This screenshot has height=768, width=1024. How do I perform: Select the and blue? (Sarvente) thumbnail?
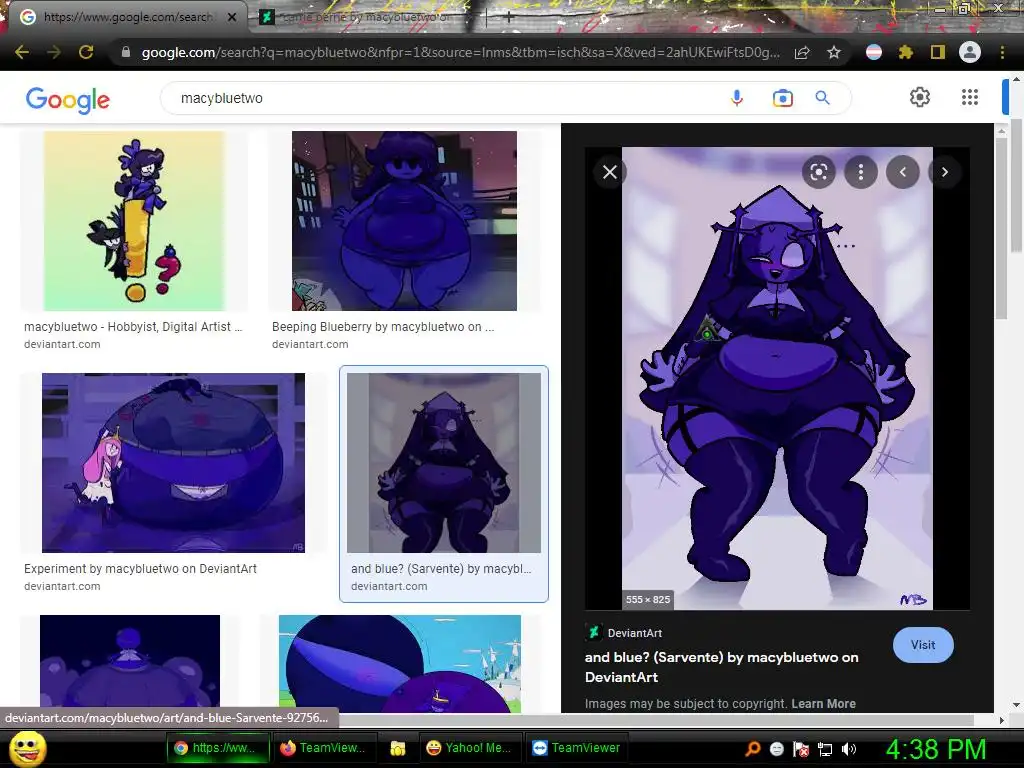(x=444, y=462)
